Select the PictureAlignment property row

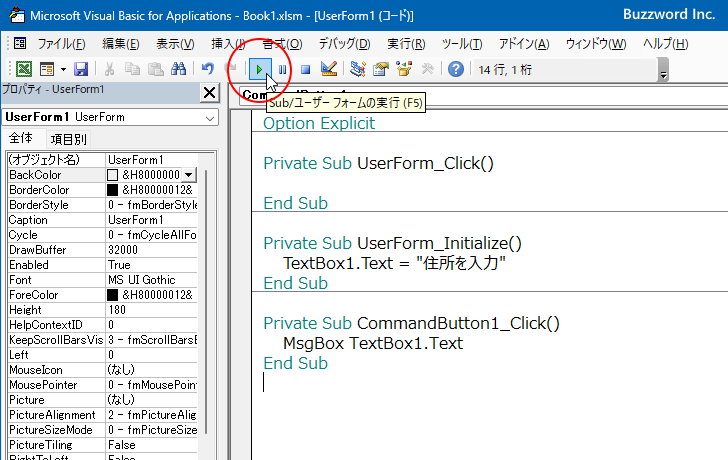(x=102, y=415)
